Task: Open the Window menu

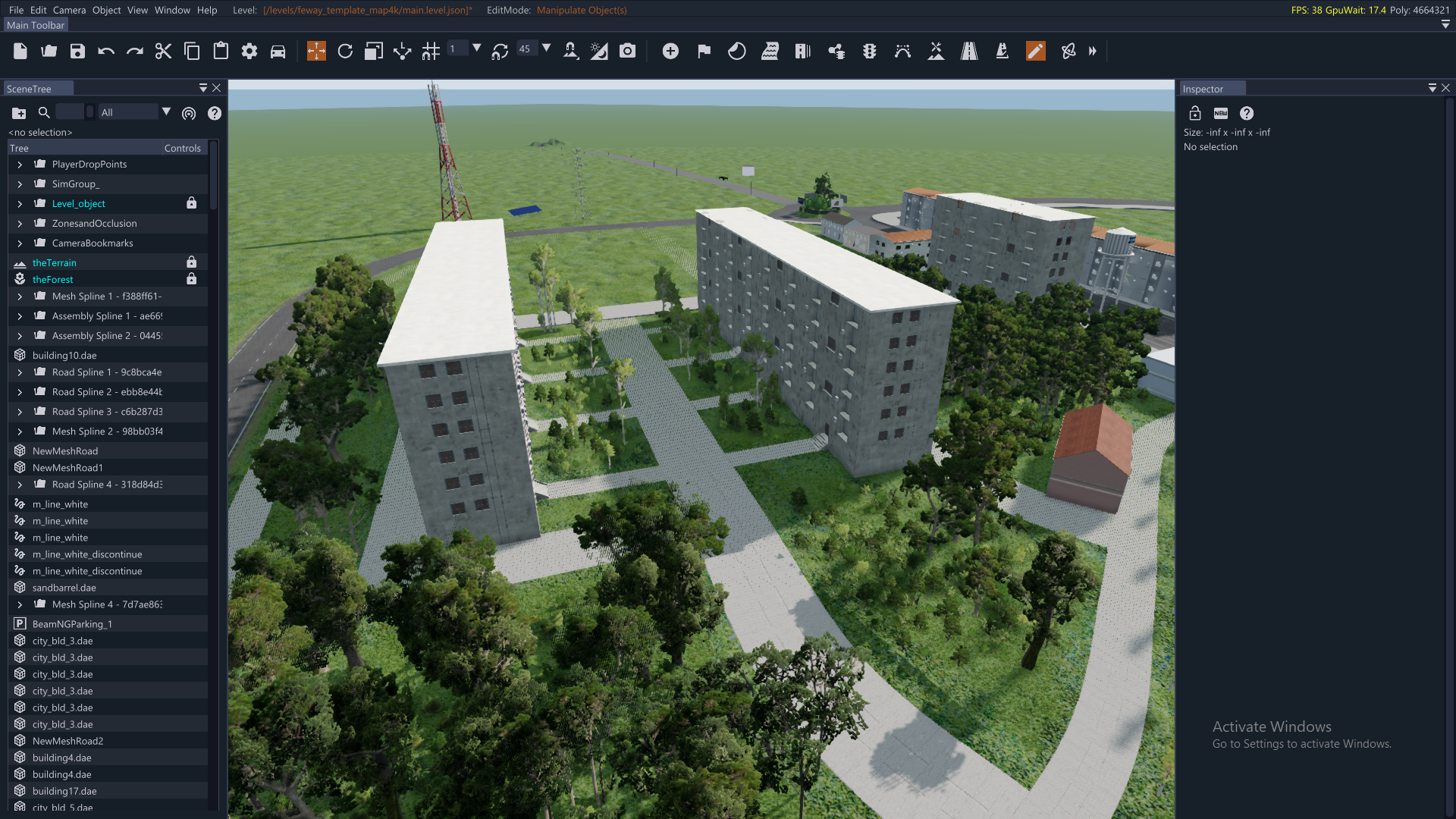Action: 172,10
